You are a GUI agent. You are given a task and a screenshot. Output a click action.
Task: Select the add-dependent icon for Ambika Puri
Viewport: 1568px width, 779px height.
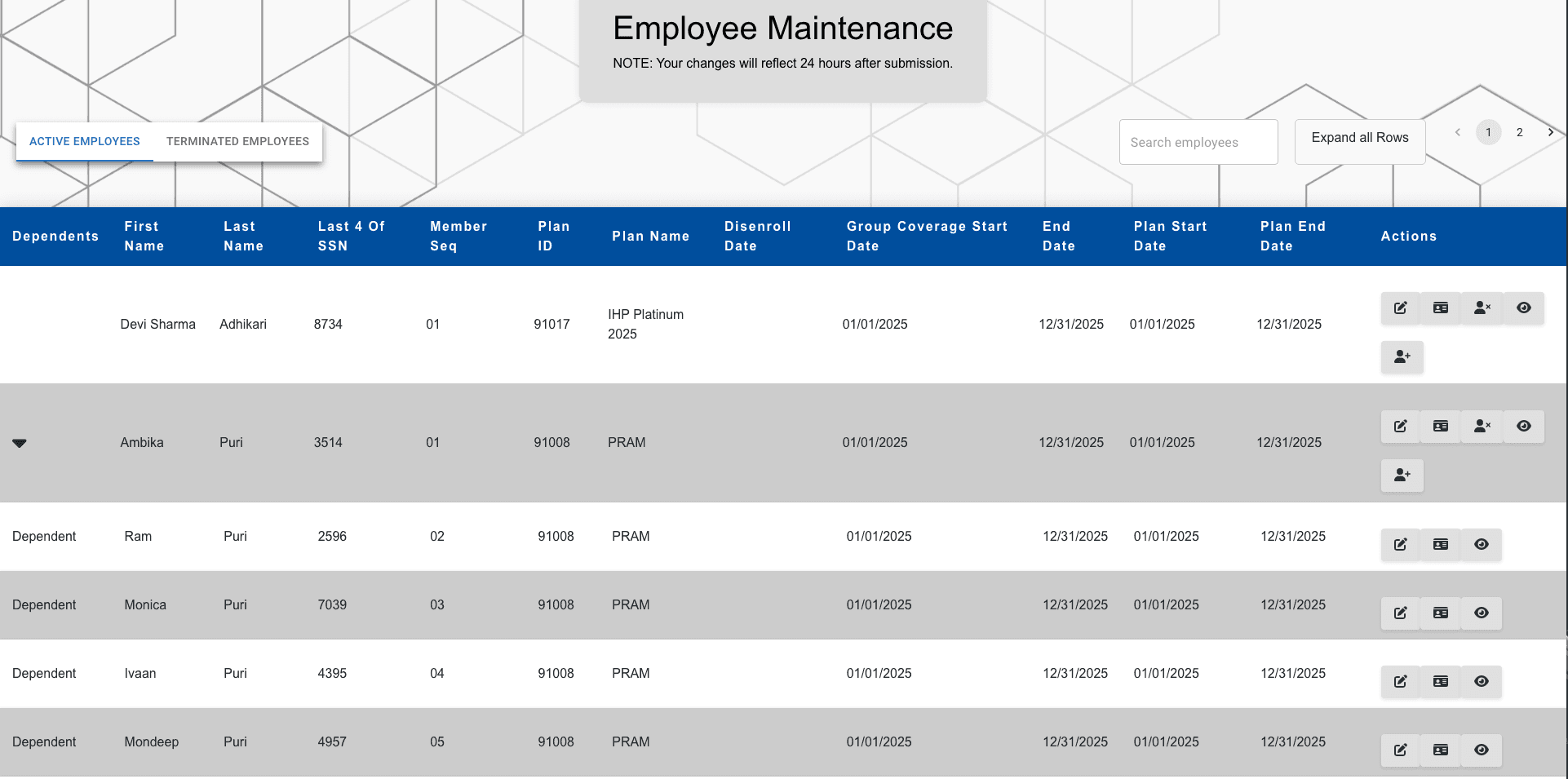pyautogui.click(x=1402, y=476)
